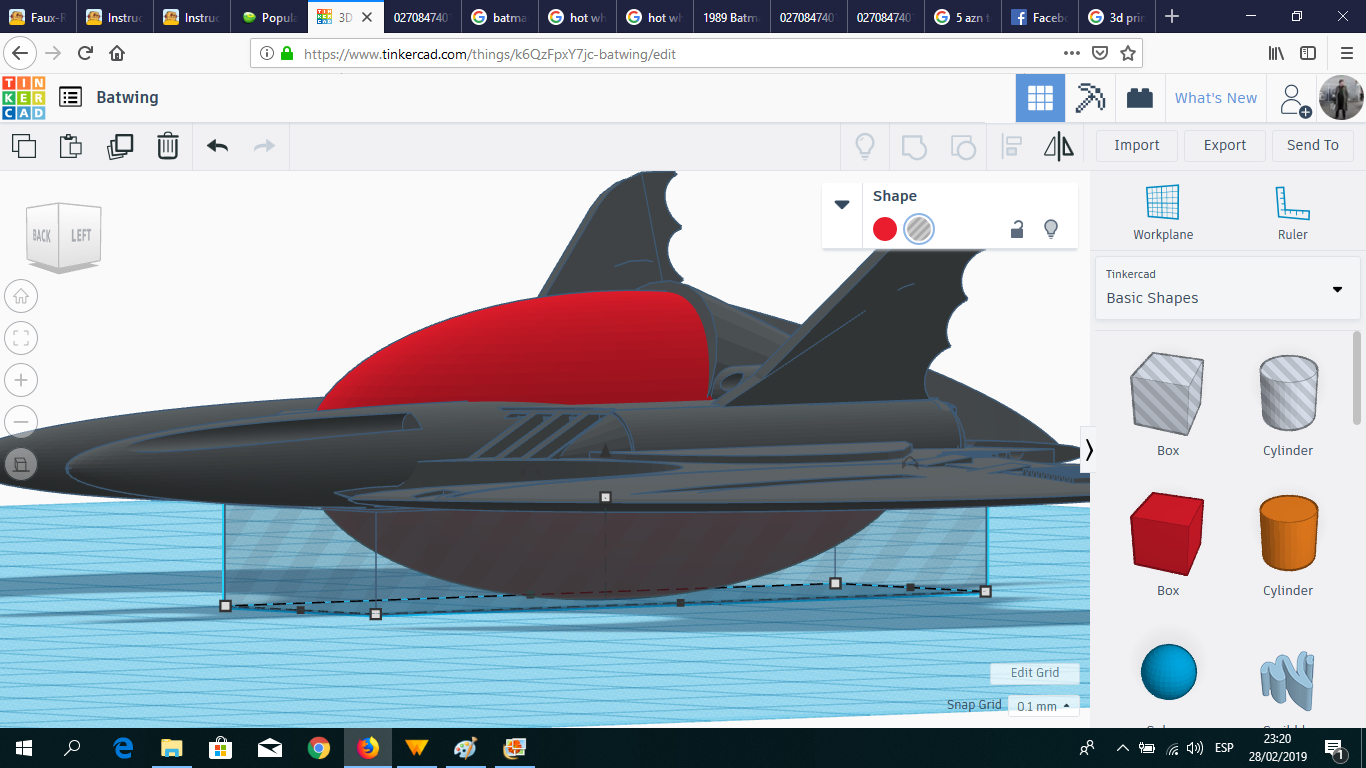Screen dimensions: 1366x768
Task: Open a new browser tab
Action: 1172,17
